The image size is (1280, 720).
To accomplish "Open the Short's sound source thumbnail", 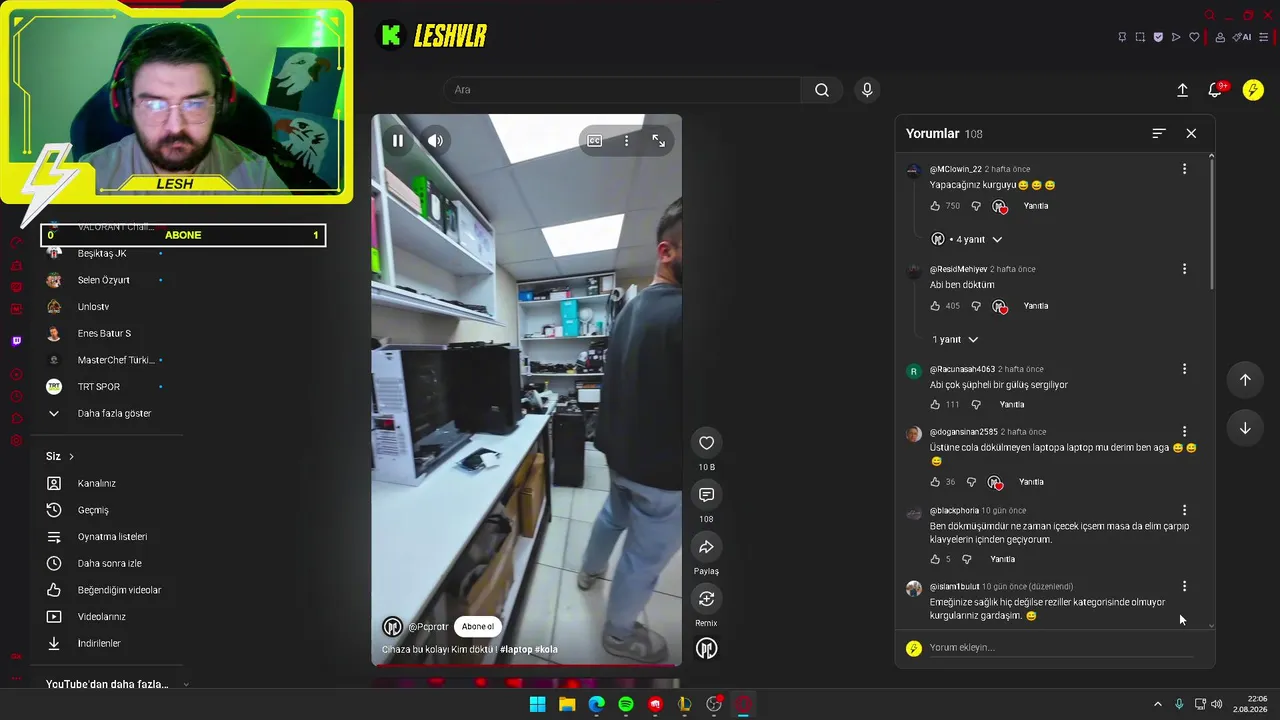I will pyautogui.click(x=706, y=649).
